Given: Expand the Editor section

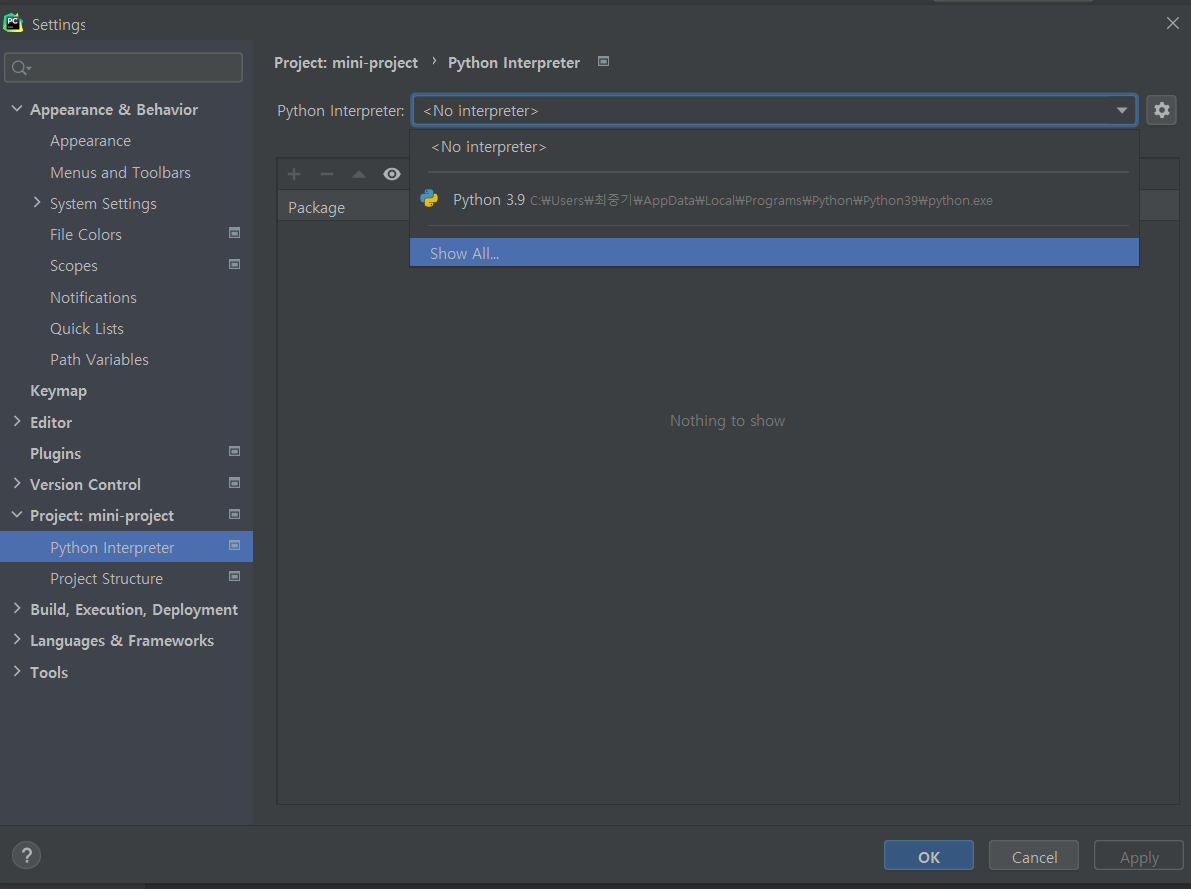Looking at the screenshot, I should pos(17,421).
